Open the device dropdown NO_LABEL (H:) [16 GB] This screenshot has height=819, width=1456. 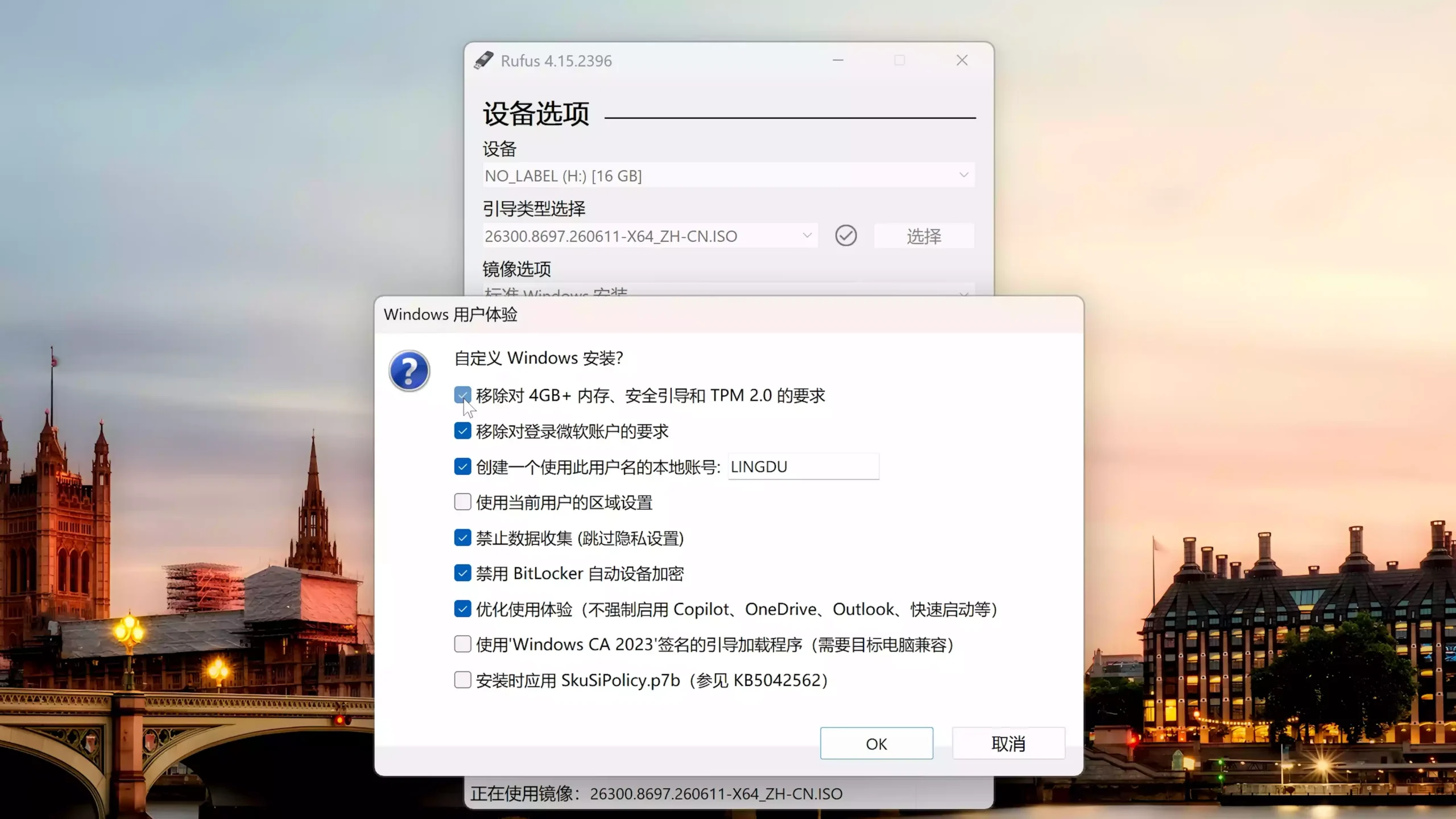729,175
